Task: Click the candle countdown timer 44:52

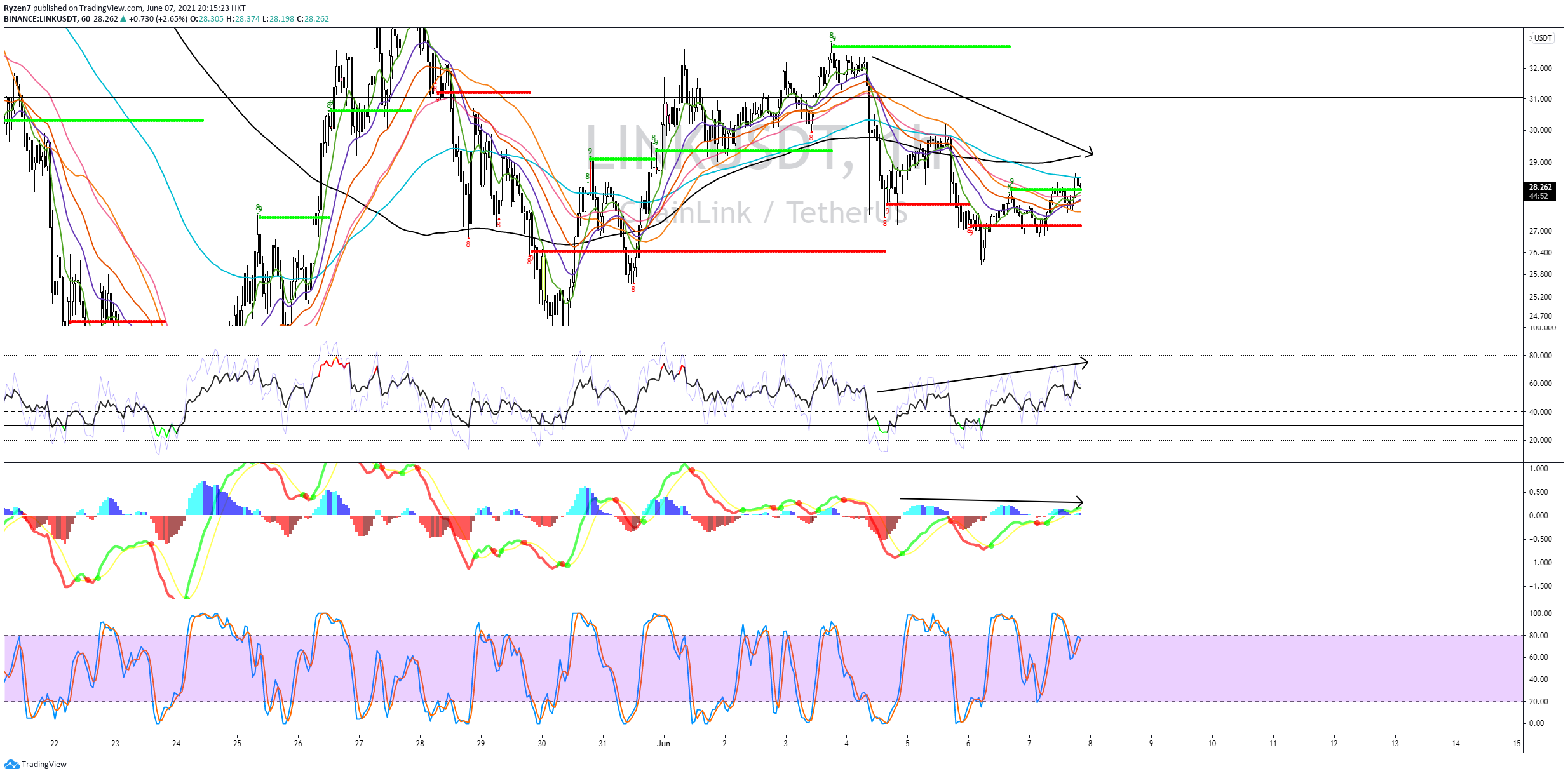Action: [x=1539, y=196]
